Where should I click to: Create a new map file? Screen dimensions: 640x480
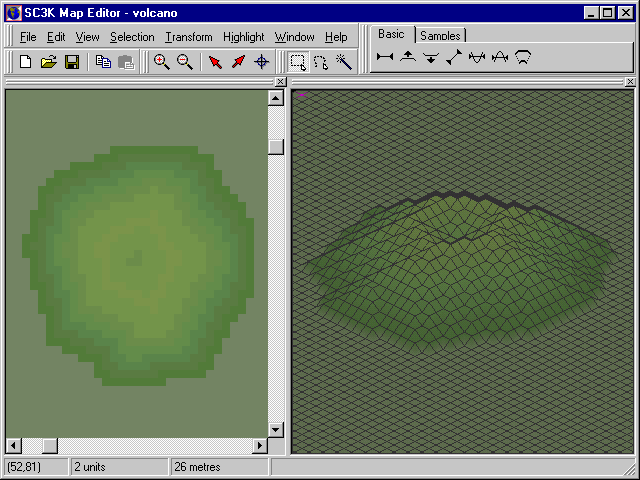pyautogui.click(x=26, y=62)
